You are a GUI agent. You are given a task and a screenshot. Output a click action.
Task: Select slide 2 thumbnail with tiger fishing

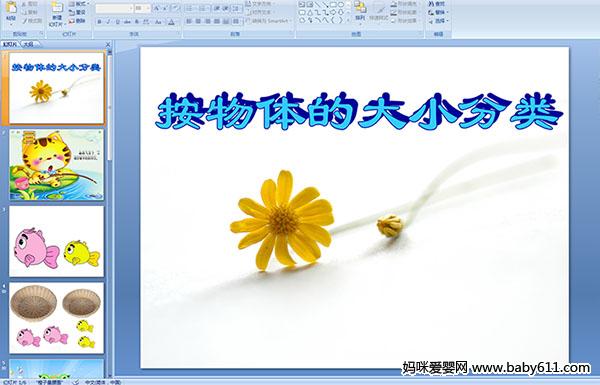click(x=57, y=165)
